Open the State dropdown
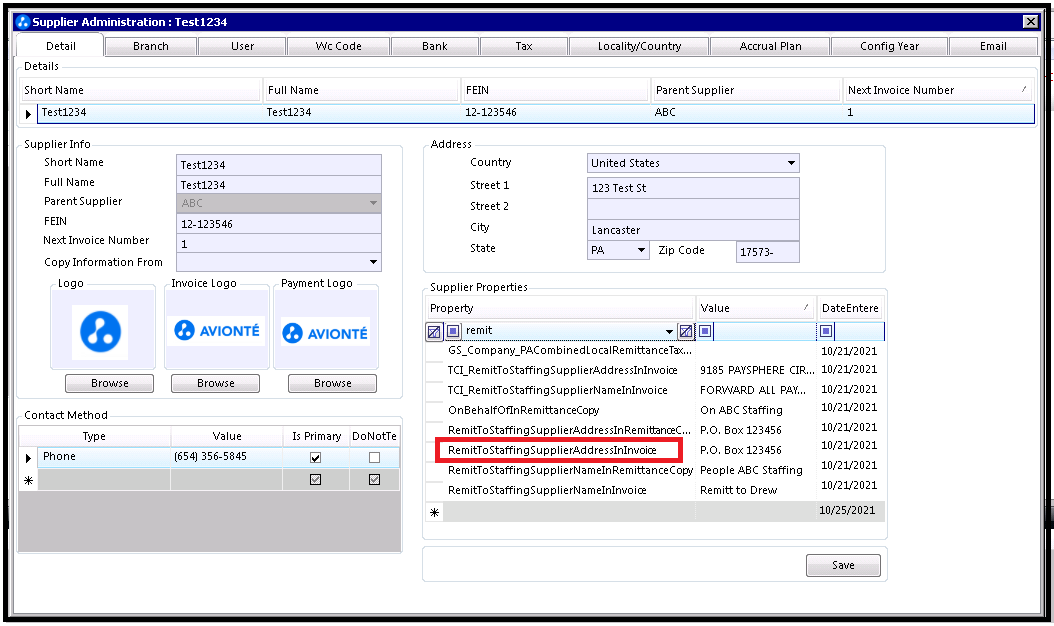 pyautogui.click(x=641, y=250)
